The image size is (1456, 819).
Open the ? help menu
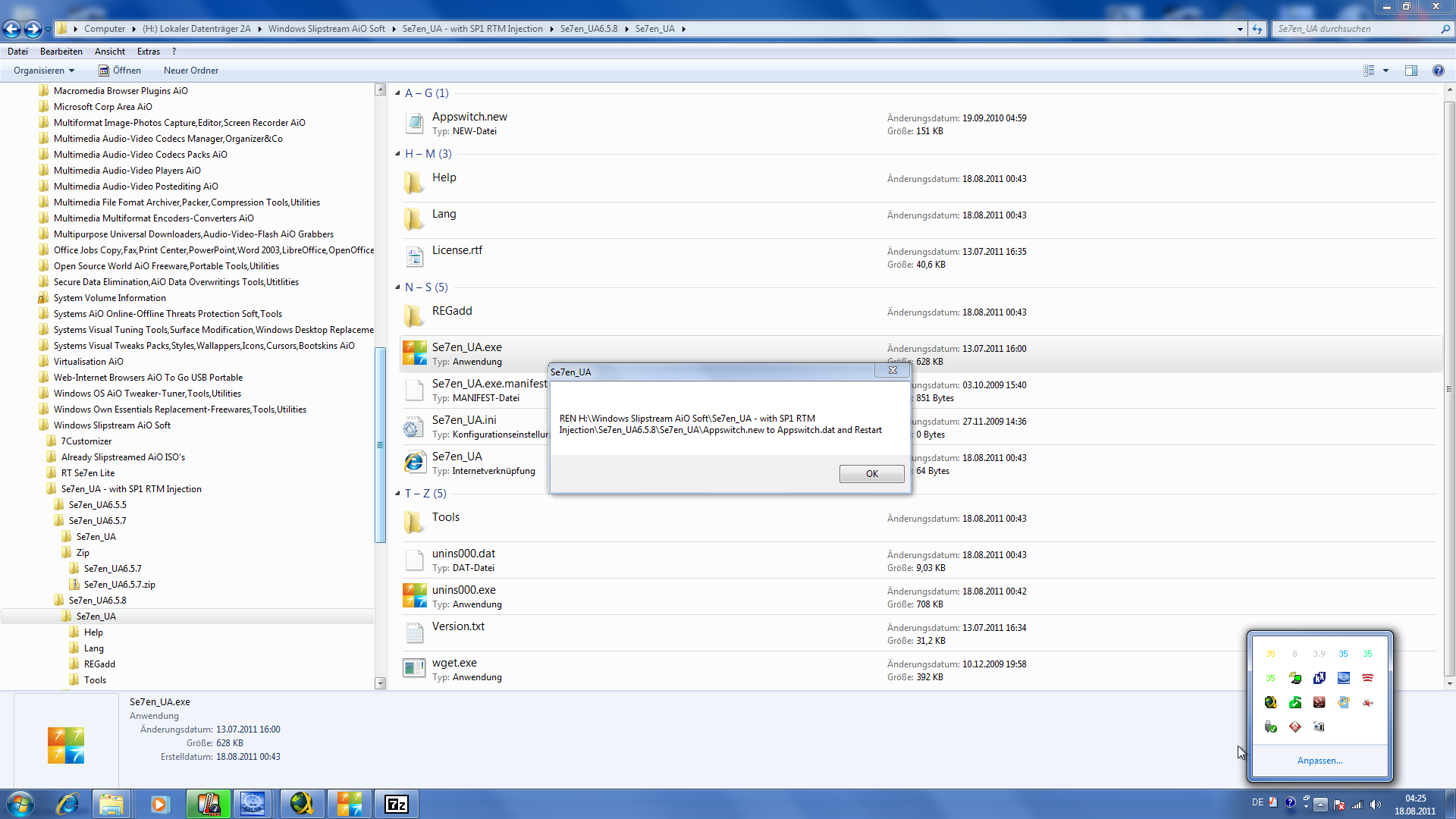click(174, 52)
